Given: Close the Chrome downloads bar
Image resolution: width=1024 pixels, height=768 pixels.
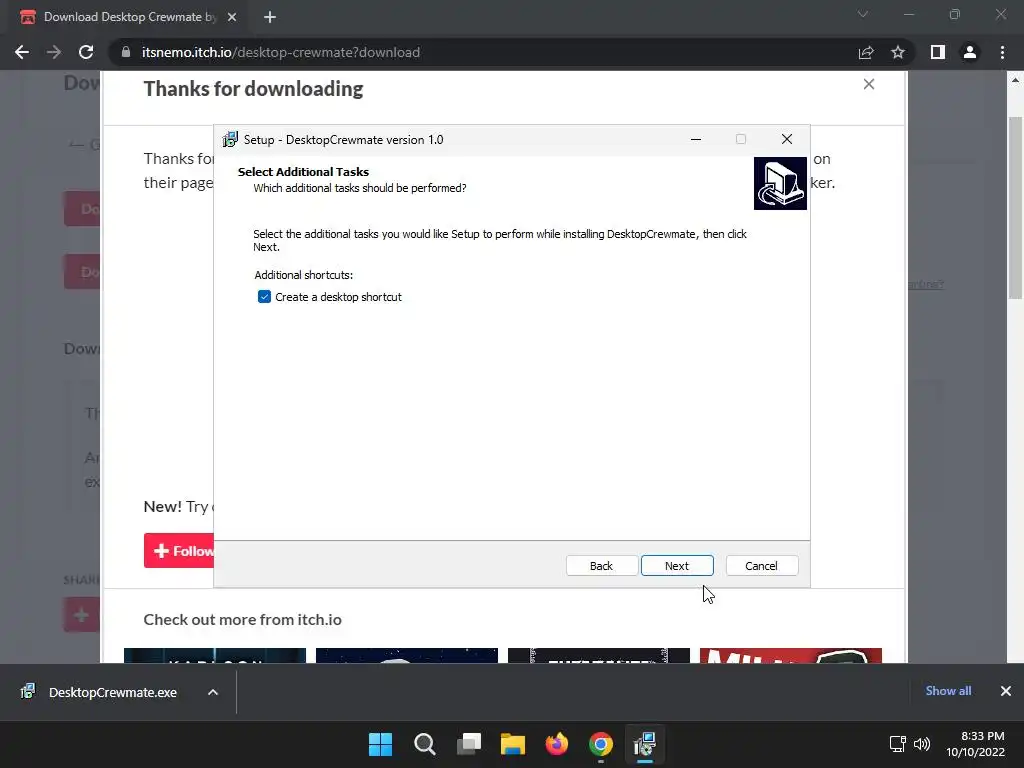Looking at the screenshot, I should (x=1006, y=691).
